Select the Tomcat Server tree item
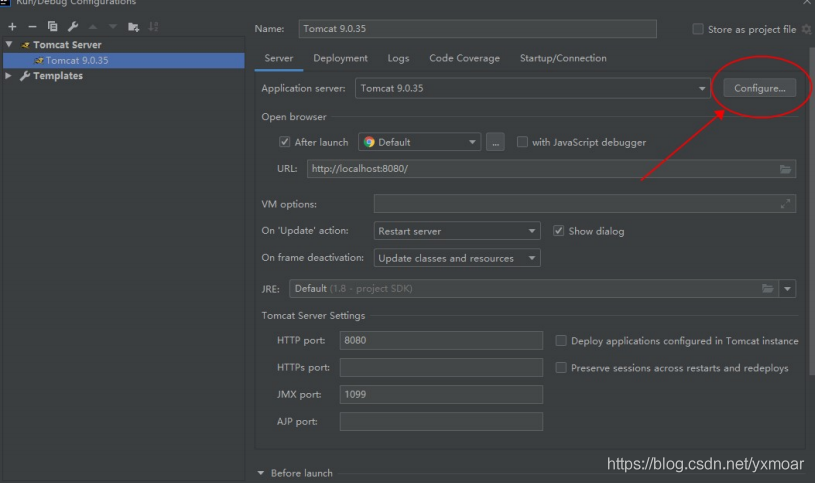The height and width of the screenshot is (483, 815). tap(67, 45)
